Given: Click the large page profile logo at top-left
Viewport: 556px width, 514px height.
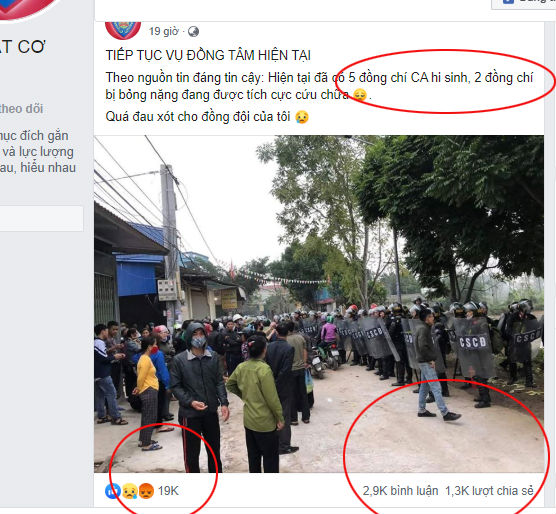Looking at the screenshot, I should click(28, 9).
